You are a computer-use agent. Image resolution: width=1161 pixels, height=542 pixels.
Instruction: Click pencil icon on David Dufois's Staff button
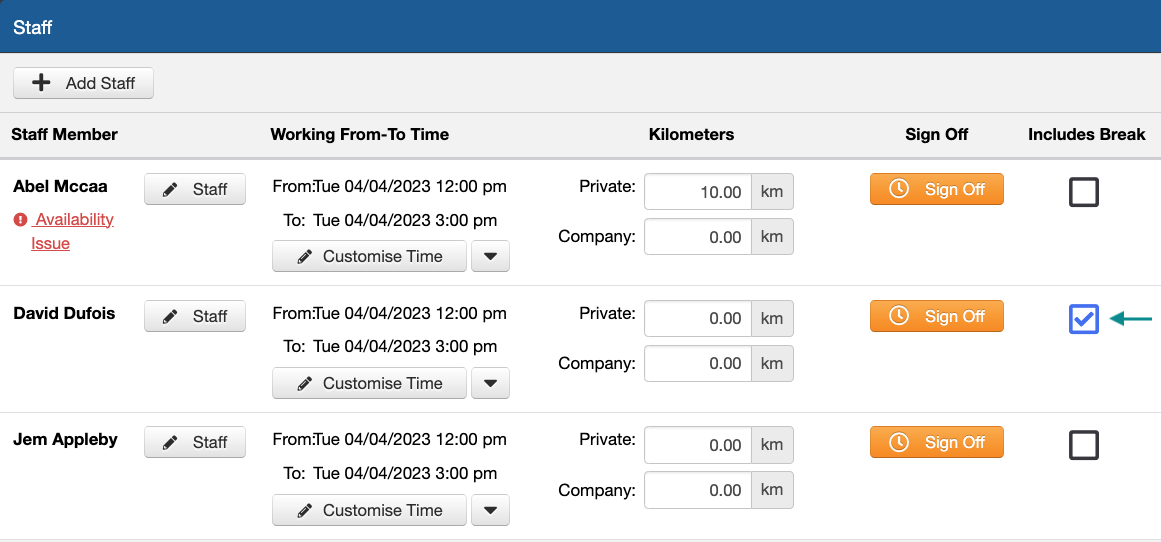[x=170, y=316]
